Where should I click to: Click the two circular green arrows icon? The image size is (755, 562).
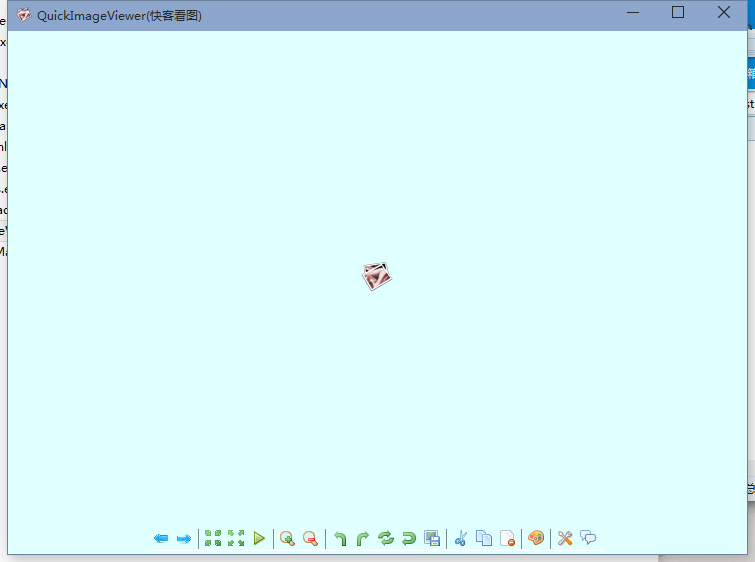click(x=386, y=538)
